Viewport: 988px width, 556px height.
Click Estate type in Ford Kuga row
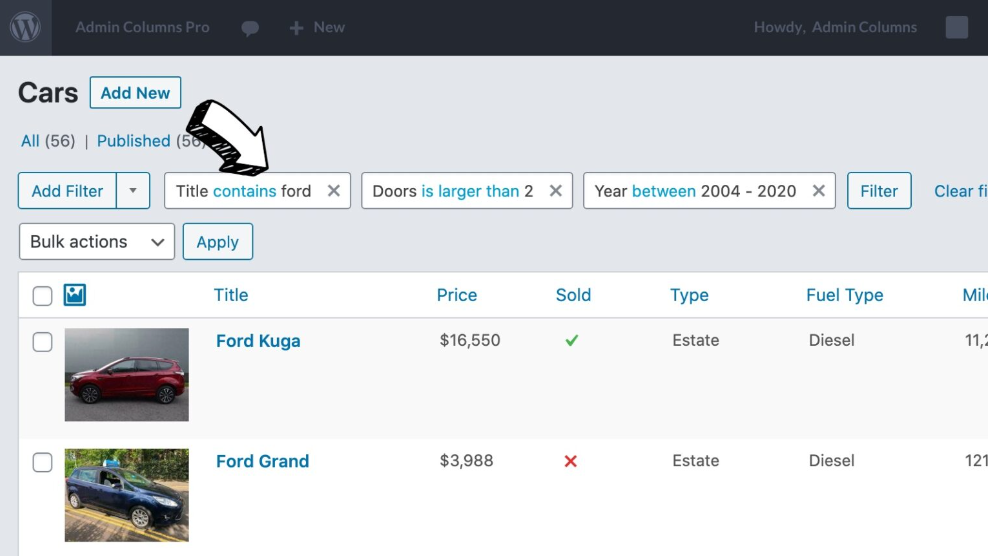pyautogui.click(x=696, y=340)
